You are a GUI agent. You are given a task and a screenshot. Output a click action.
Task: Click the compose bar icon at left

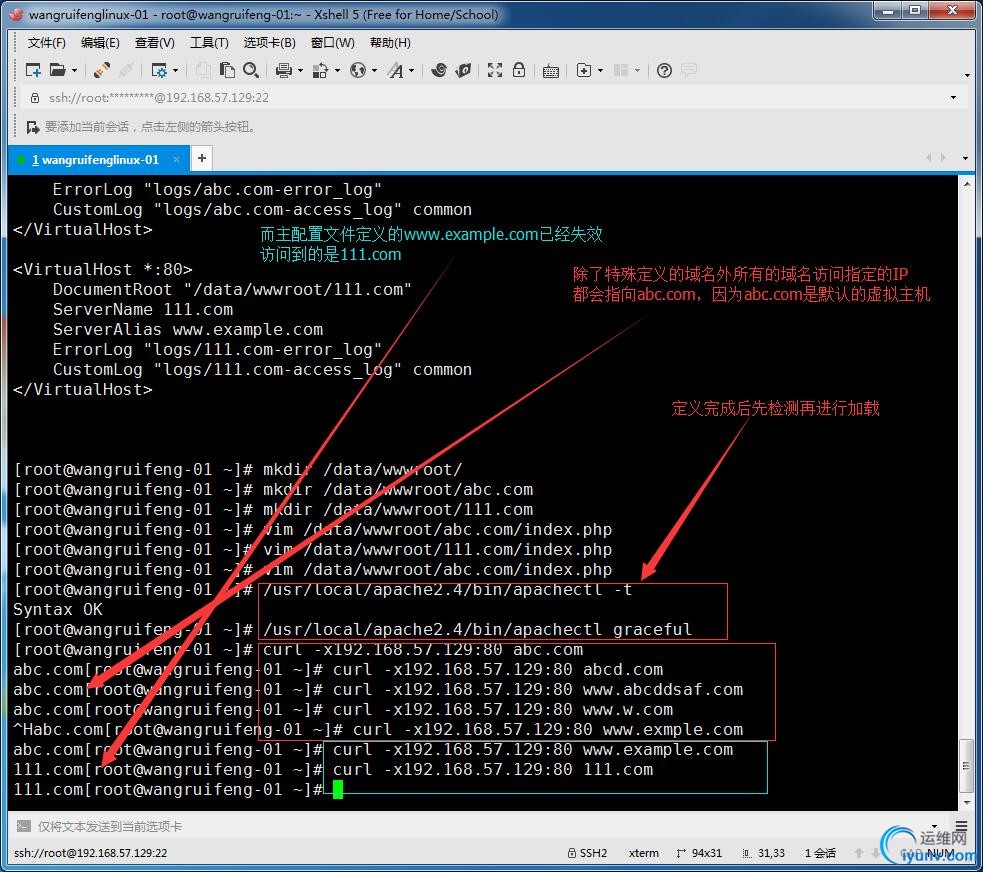point(24,826)
